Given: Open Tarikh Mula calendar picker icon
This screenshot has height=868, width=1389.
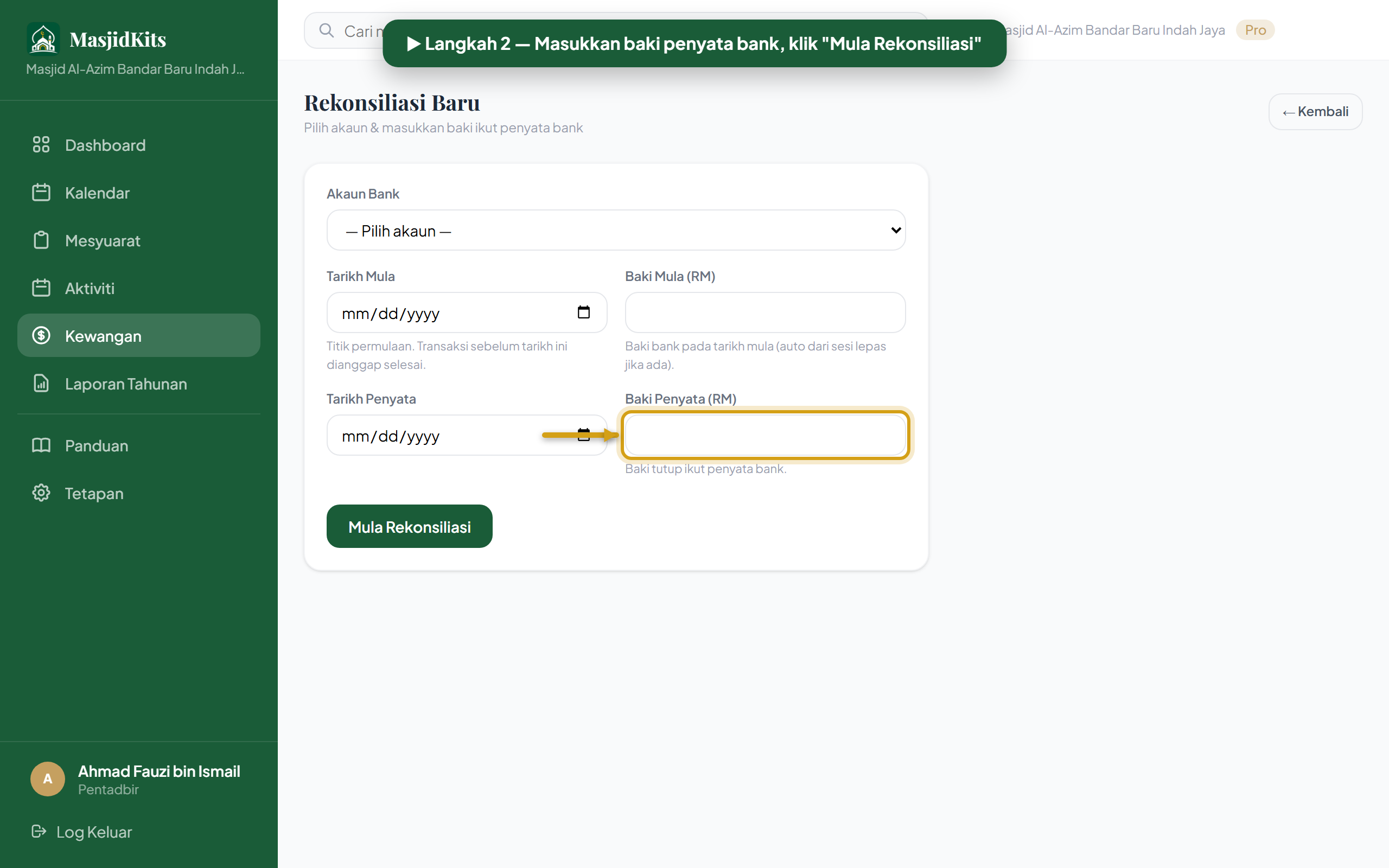Looking at the screenshot, I should (x=584, y=312).
